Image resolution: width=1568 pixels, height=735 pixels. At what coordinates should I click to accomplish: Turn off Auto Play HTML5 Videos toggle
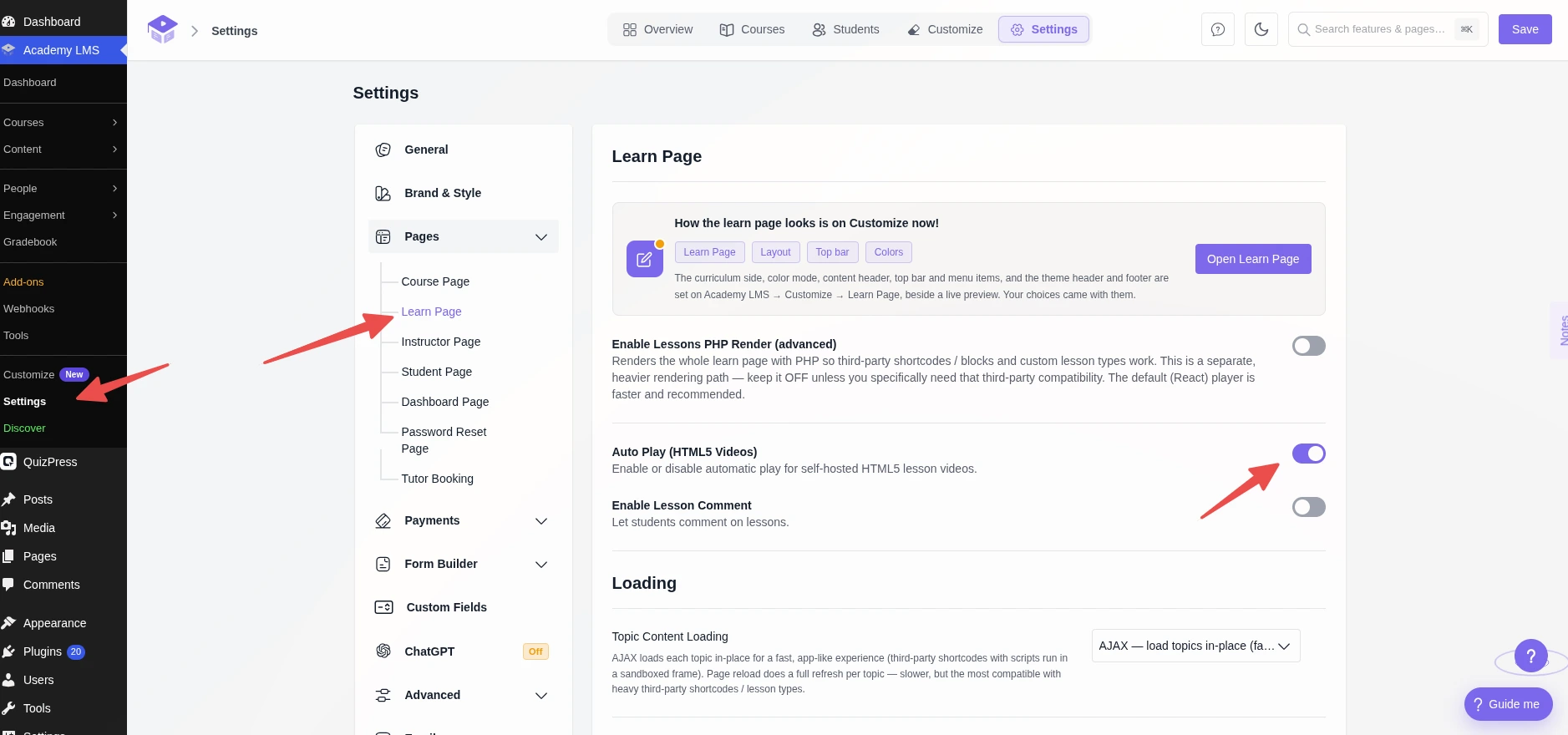[x=1308, y=454]
